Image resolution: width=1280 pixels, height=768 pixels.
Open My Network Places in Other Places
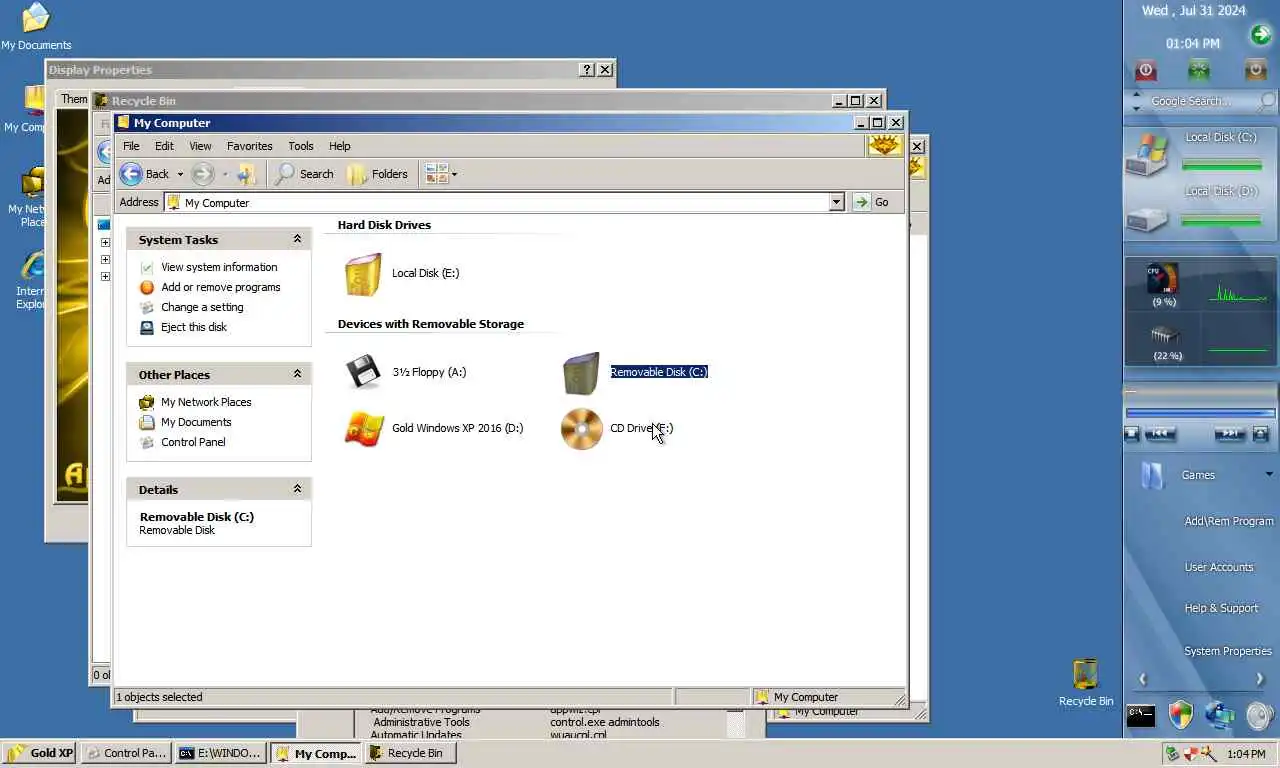pos(206,402)
